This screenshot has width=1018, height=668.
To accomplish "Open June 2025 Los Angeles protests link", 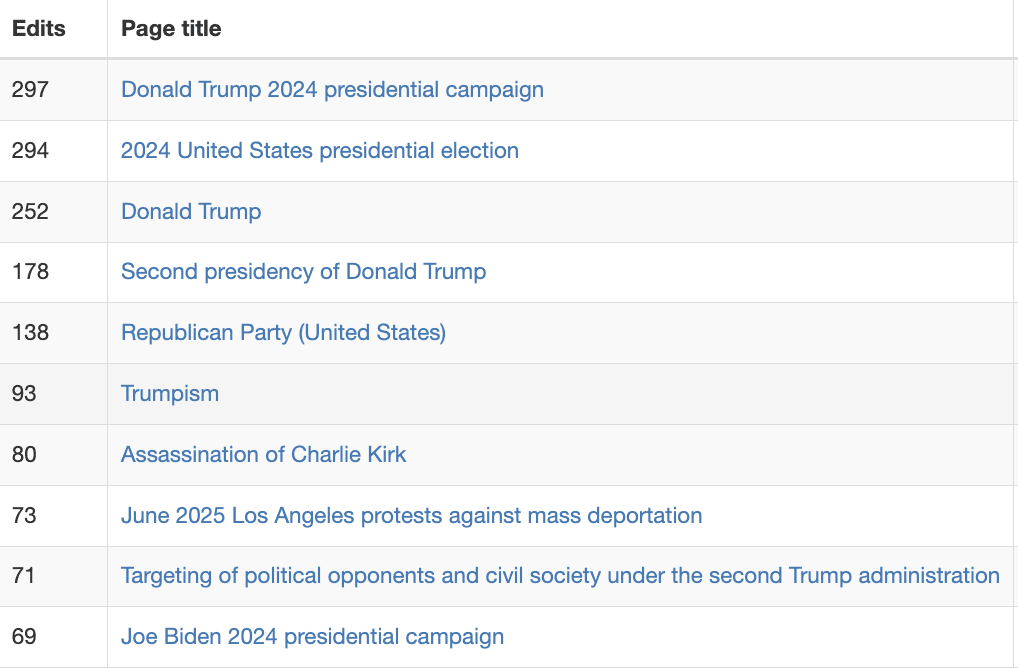I will coord(411,516).
